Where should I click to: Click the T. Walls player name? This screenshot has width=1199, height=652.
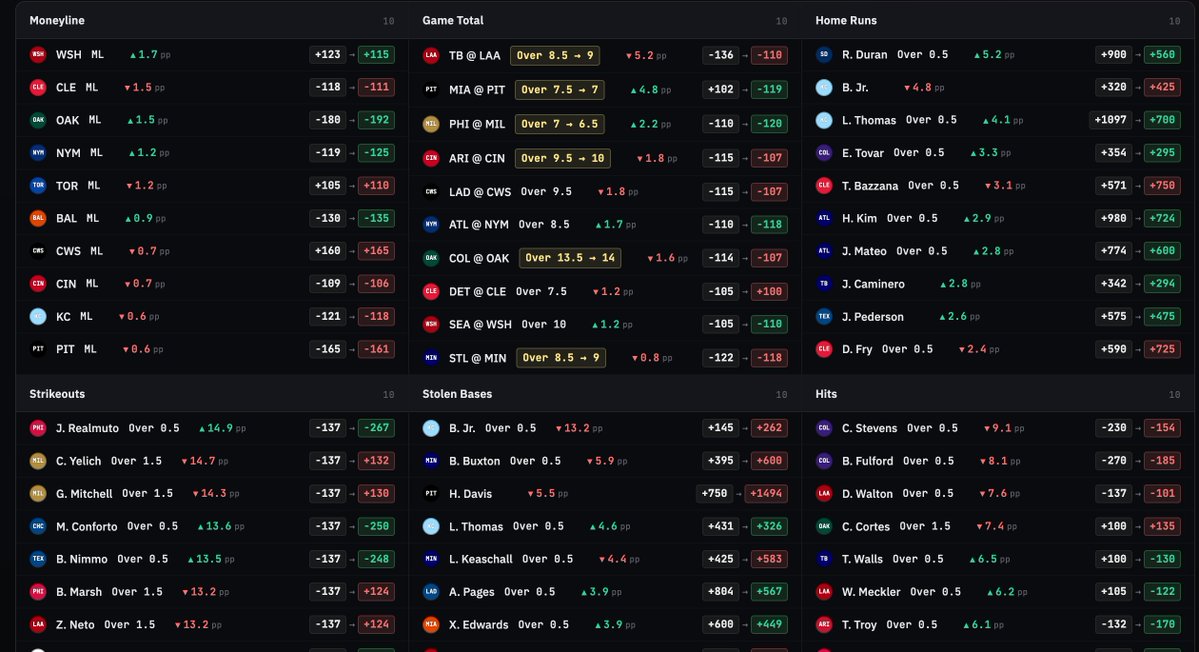tap(863, 560)
